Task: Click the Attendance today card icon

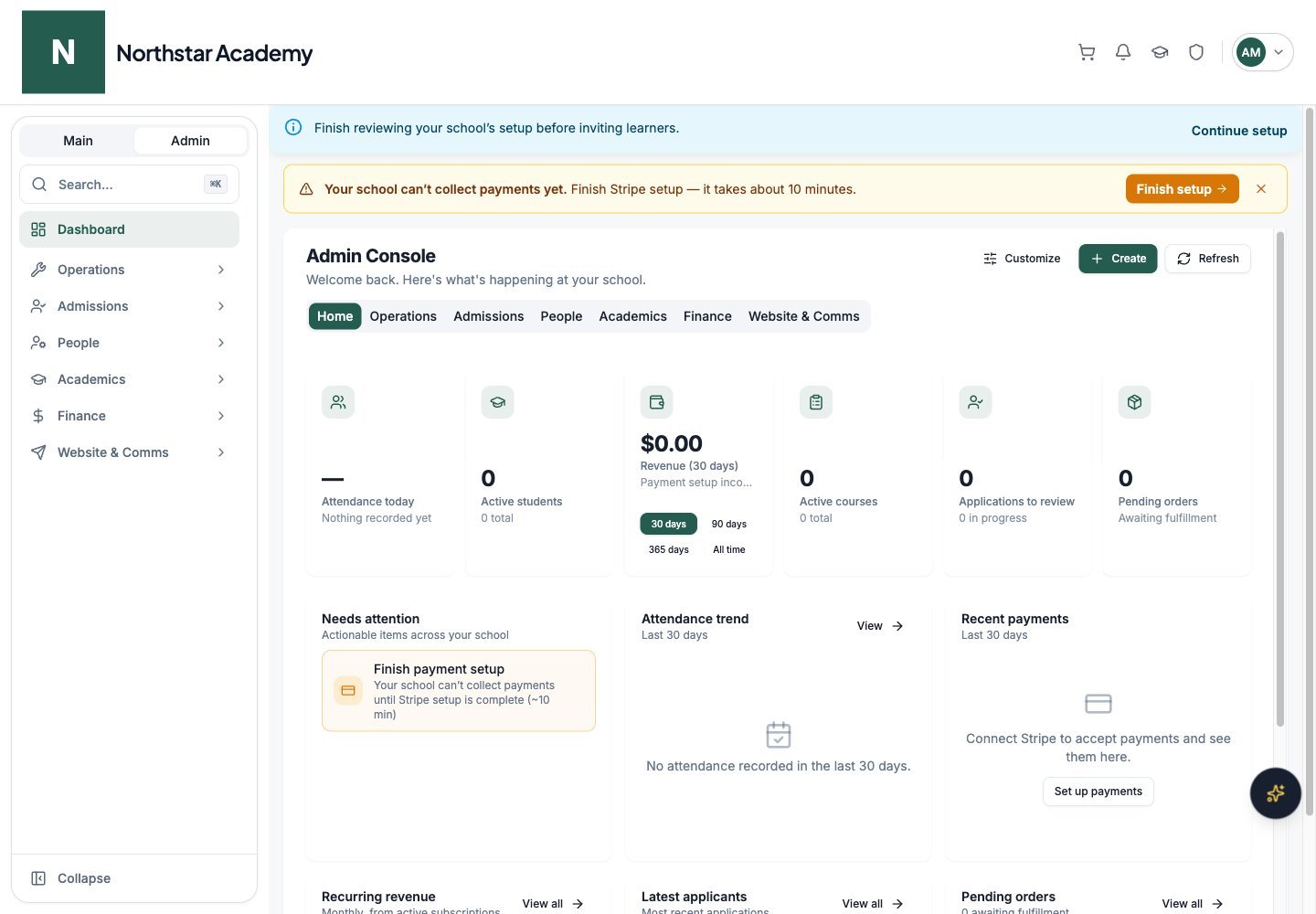Action: pyautogui.click(x=338, y=402)
